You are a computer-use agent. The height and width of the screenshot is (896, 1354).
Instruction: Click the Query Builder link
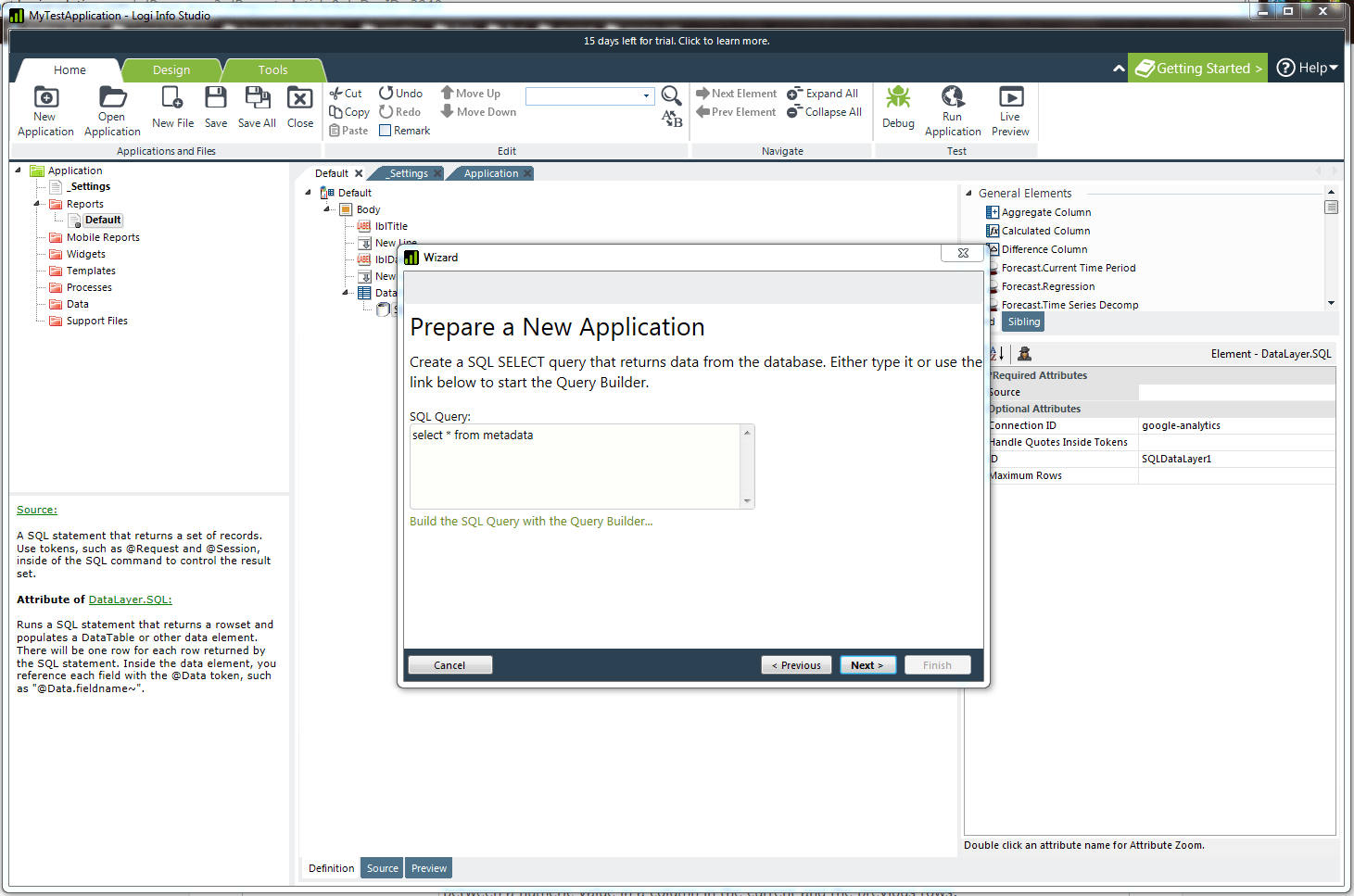pos(531,522)
